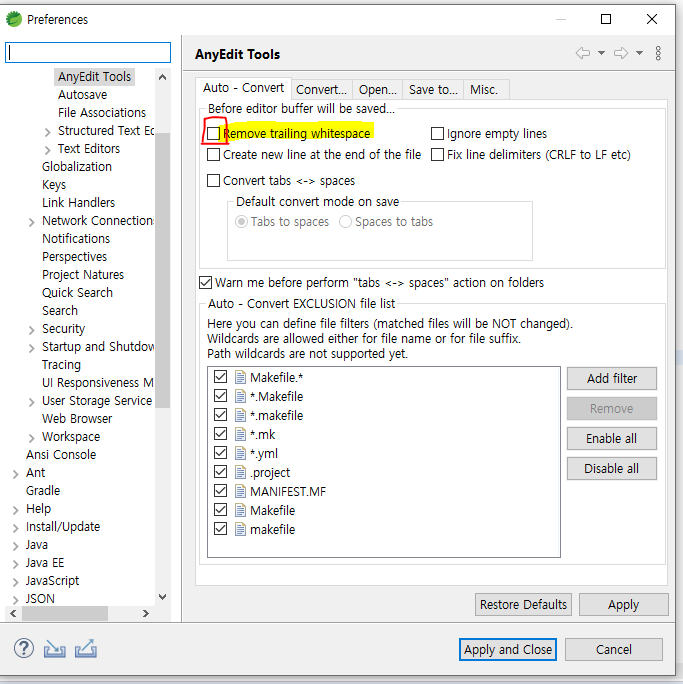Viewport: 683px width, 684px height.
Task: Switch to the Convert... tab
Action: [321, 89]
